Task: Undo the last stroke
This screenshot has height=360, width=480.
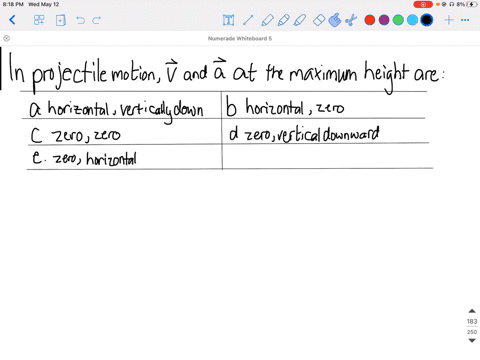Action: [80, 20]
